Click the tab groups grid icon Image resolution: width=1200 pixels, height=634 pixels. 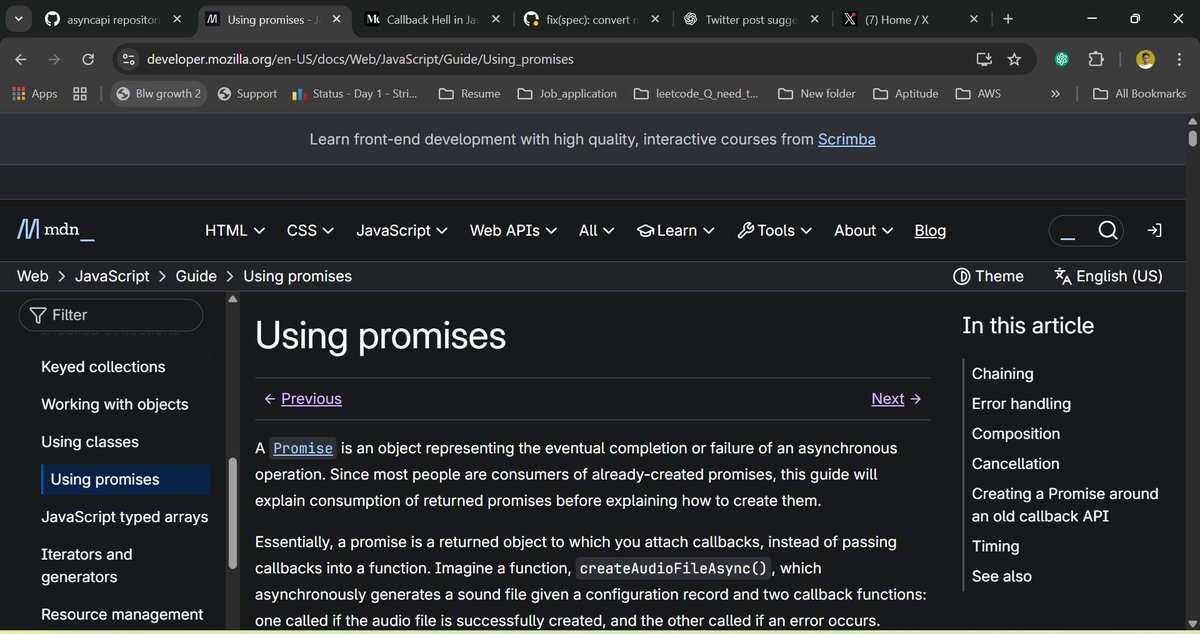pos(80,93)
